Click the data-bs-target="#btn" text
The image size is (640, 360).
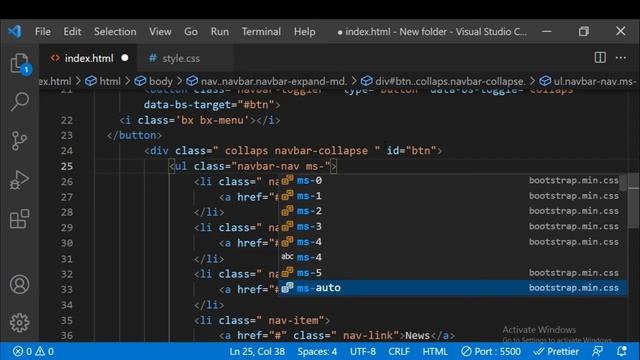(209, 105)
